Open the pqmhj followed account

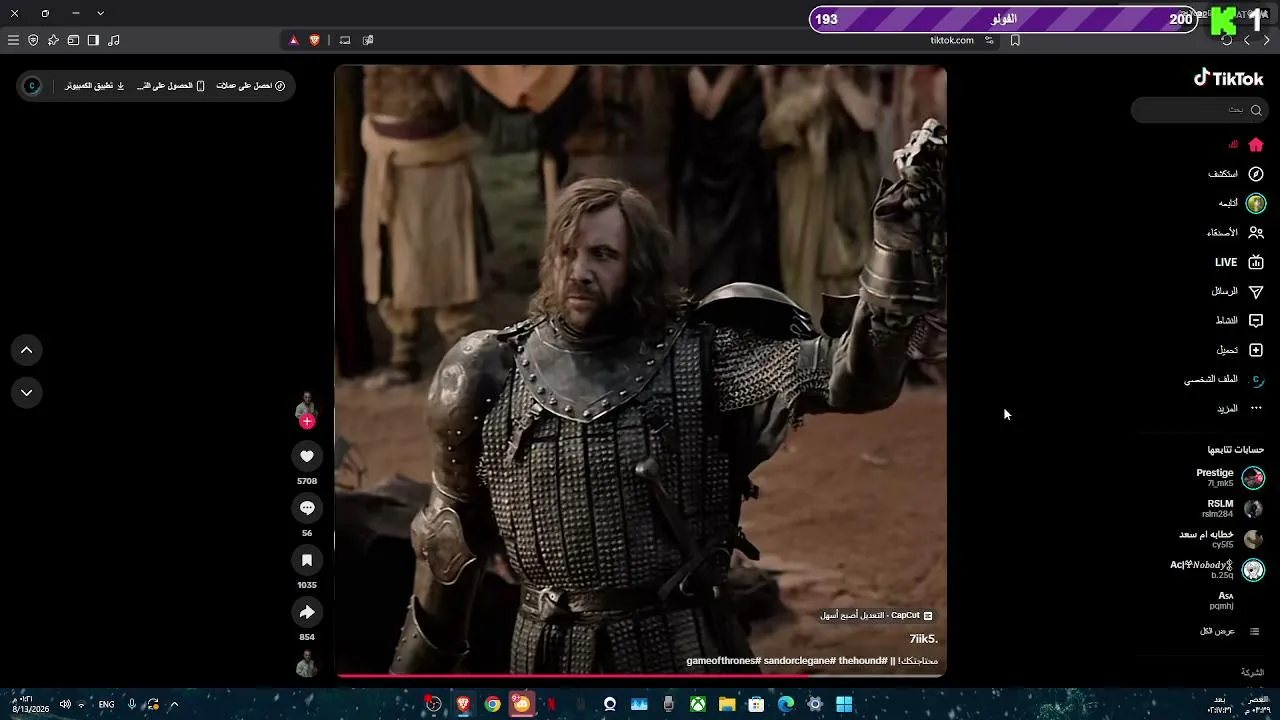1221,600
